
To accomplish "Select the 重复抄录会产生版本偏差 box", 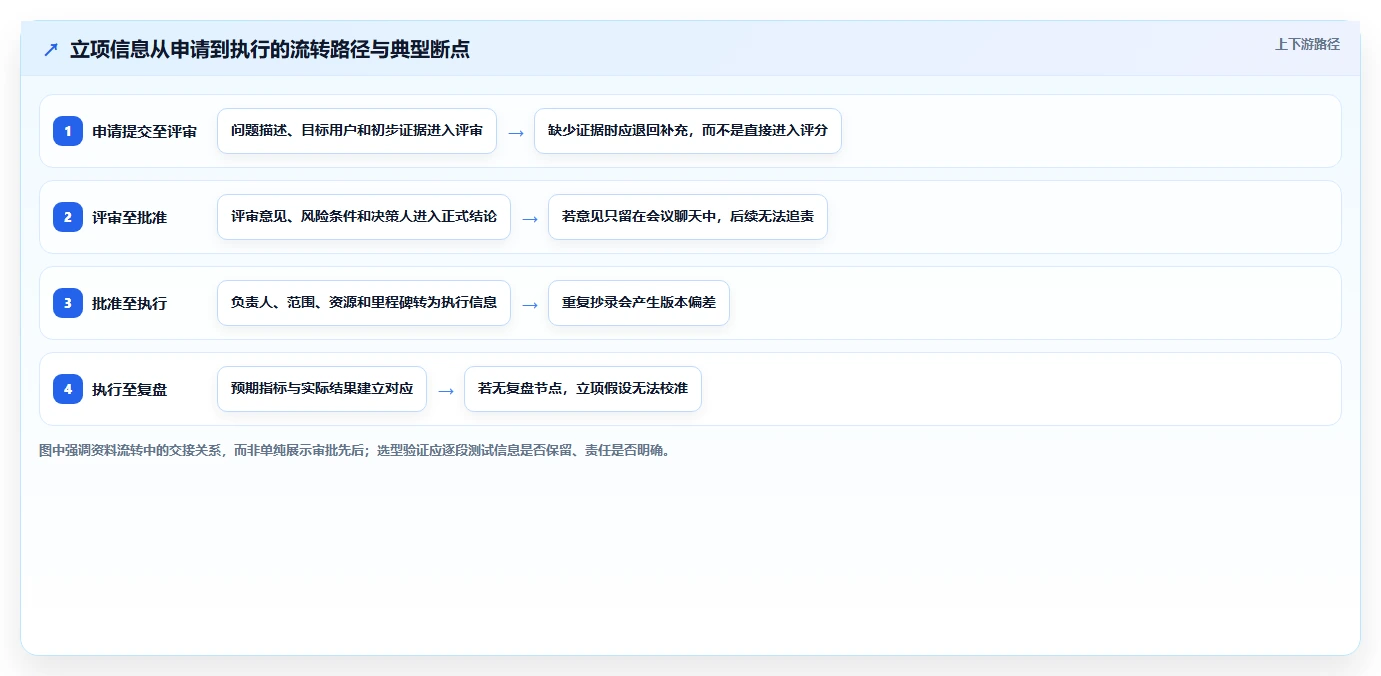I will [x=639, y=303].
